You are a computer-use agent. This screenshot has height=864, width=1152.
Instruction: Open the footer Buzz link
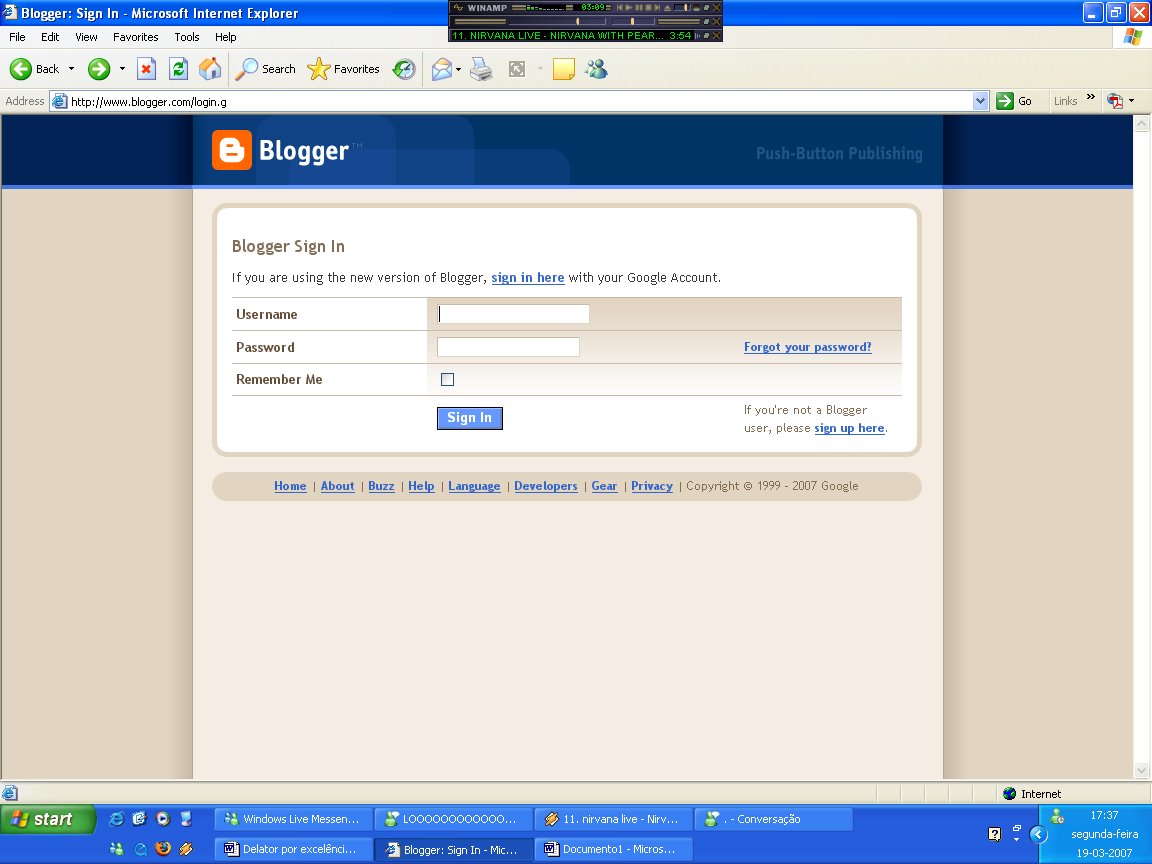click(x=381, y=486)
